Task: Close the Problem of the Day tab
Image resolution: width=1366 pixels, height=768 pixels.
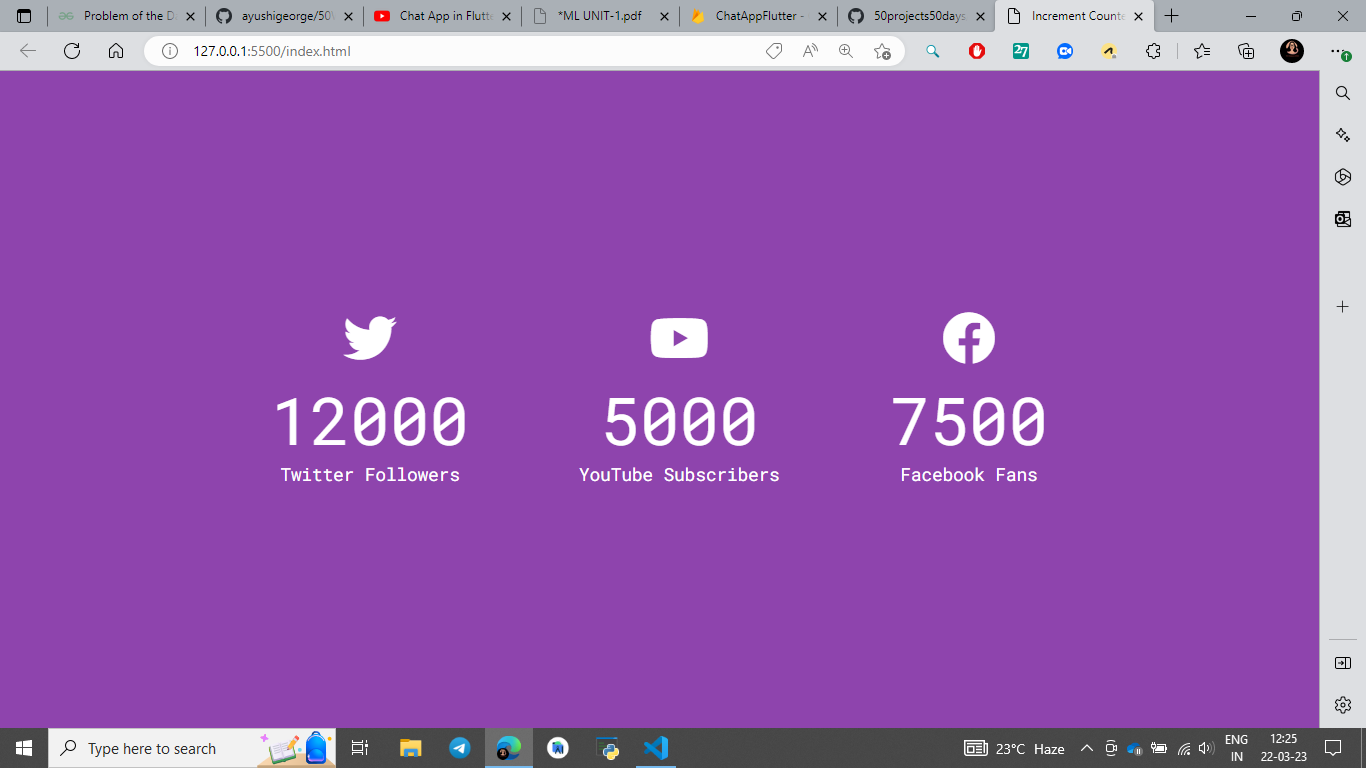Action: 190,16
